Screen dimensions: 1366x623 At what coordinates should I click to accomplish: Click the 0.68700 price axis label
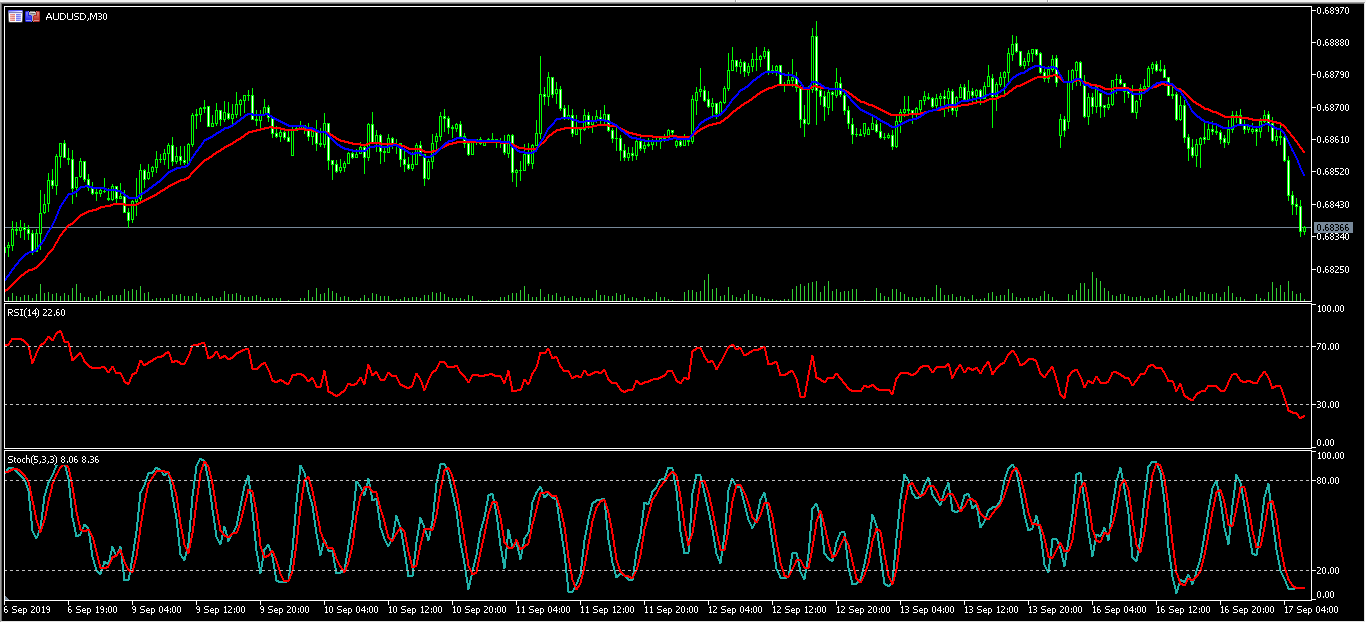1334,107
